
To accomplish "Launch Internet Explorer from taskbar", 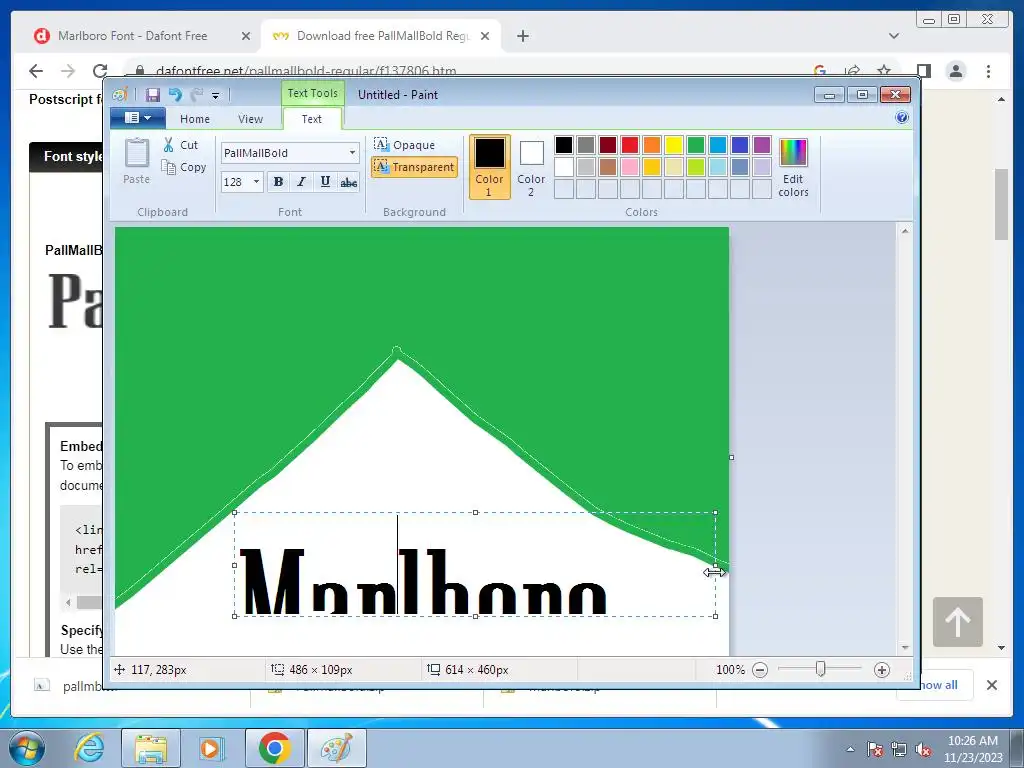I will [89, 748].
